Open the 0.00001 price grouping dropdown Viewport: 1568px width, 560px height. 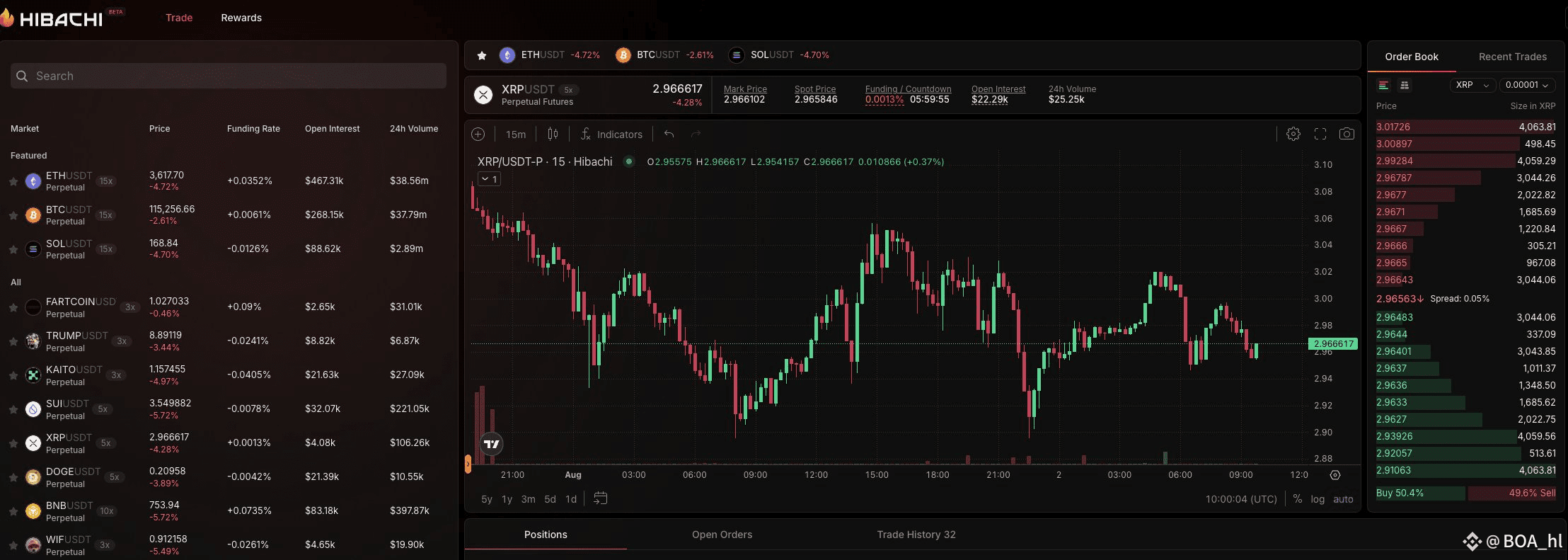click(1527, 85)
